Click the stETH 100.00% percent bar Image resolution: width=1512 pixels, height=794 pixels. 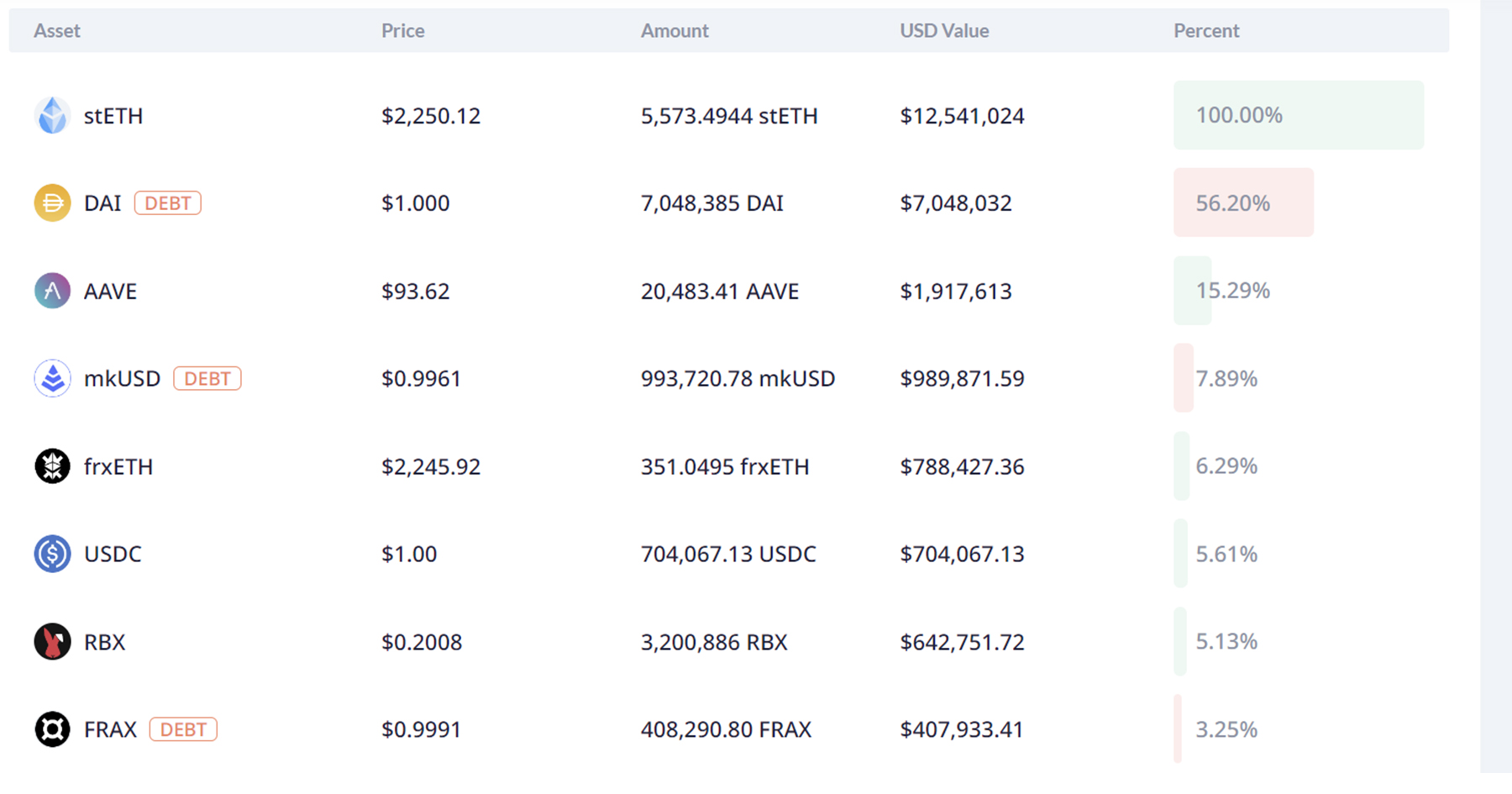[1298, 115]
